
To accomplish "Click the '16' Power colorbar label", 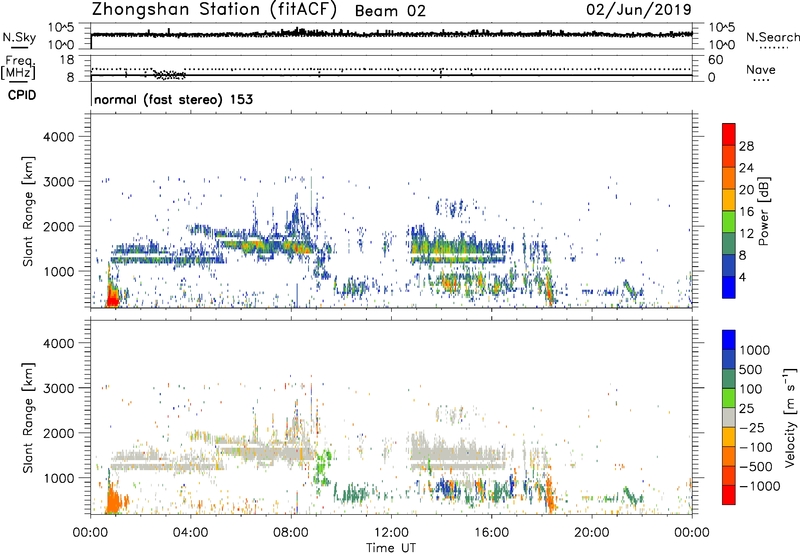I will (746, 212).
